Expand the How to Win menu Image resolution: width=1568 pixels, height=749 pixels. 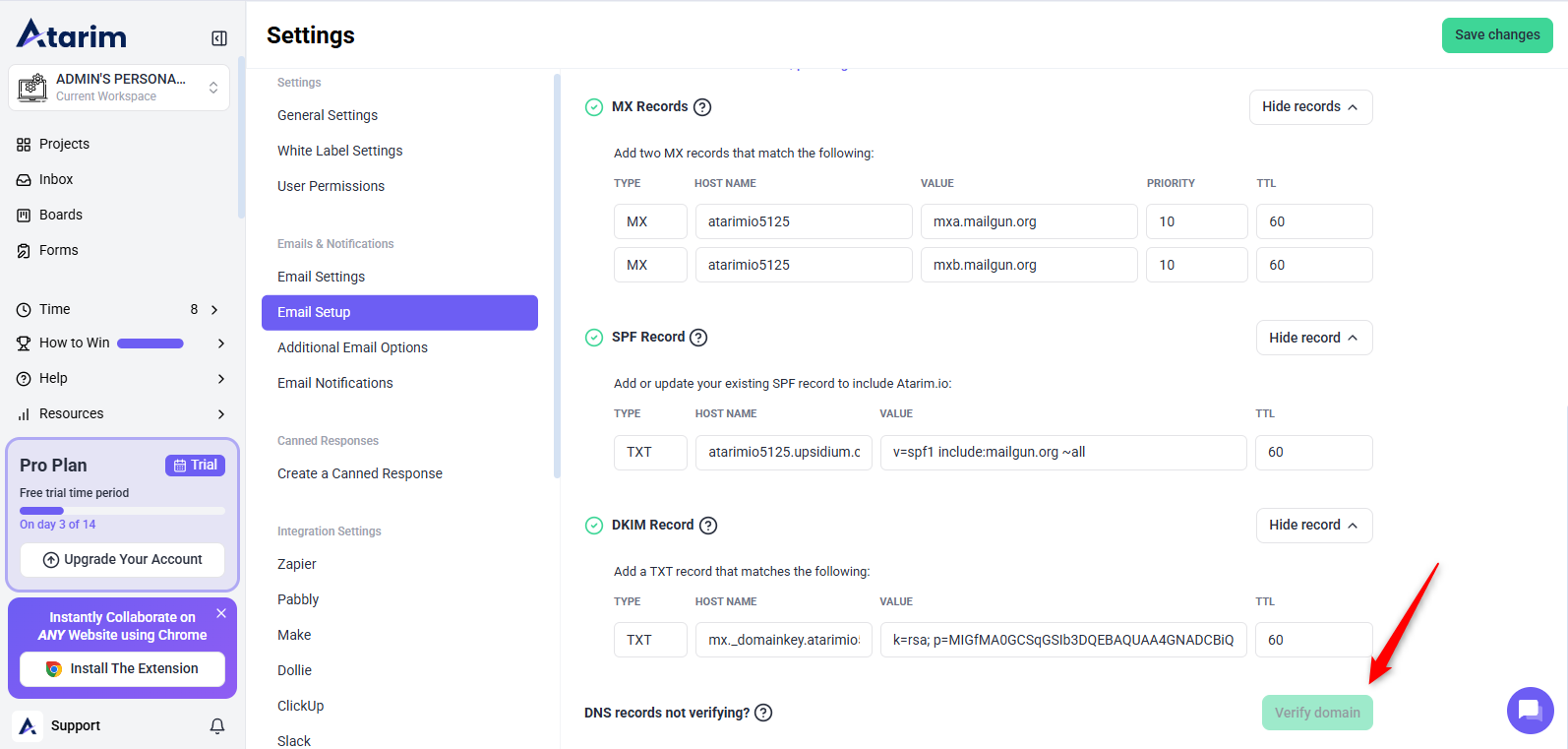tap(220, 343)
